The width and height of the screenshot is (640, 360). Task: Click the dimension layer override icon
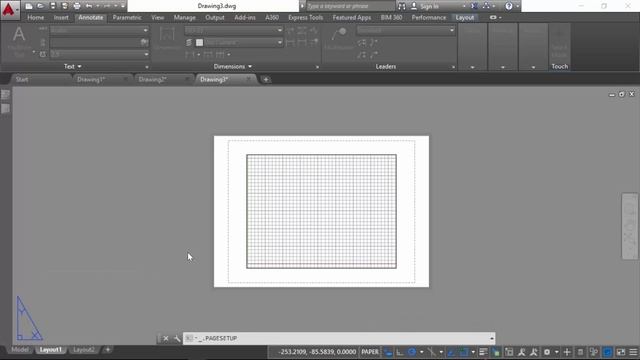[x=189, y=42]
